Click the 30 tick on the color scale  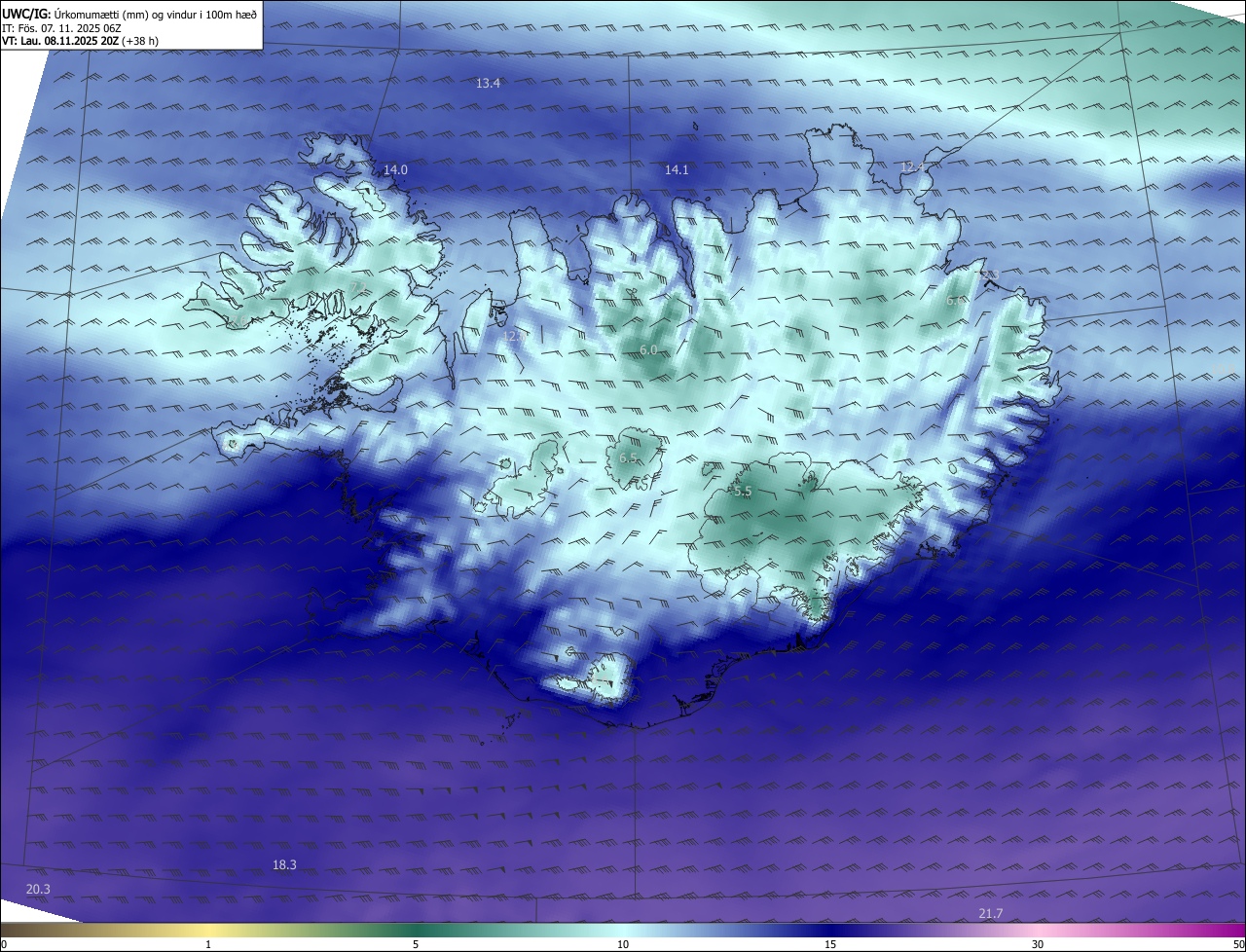click(1038, 944)
